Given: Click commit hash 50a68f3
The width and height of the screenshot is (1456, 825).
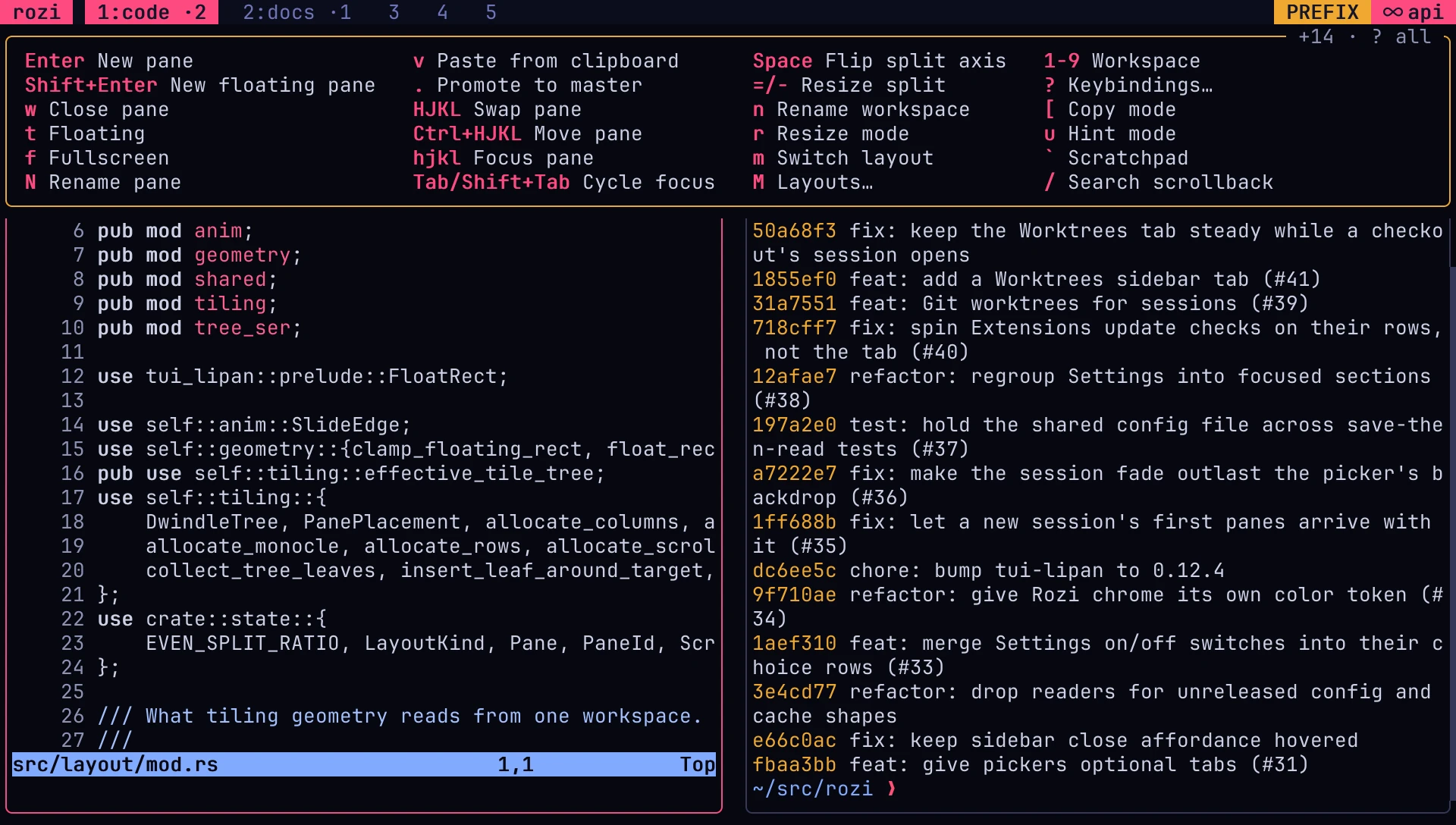Looking at the screenshot, I should (x=795, y=231).
